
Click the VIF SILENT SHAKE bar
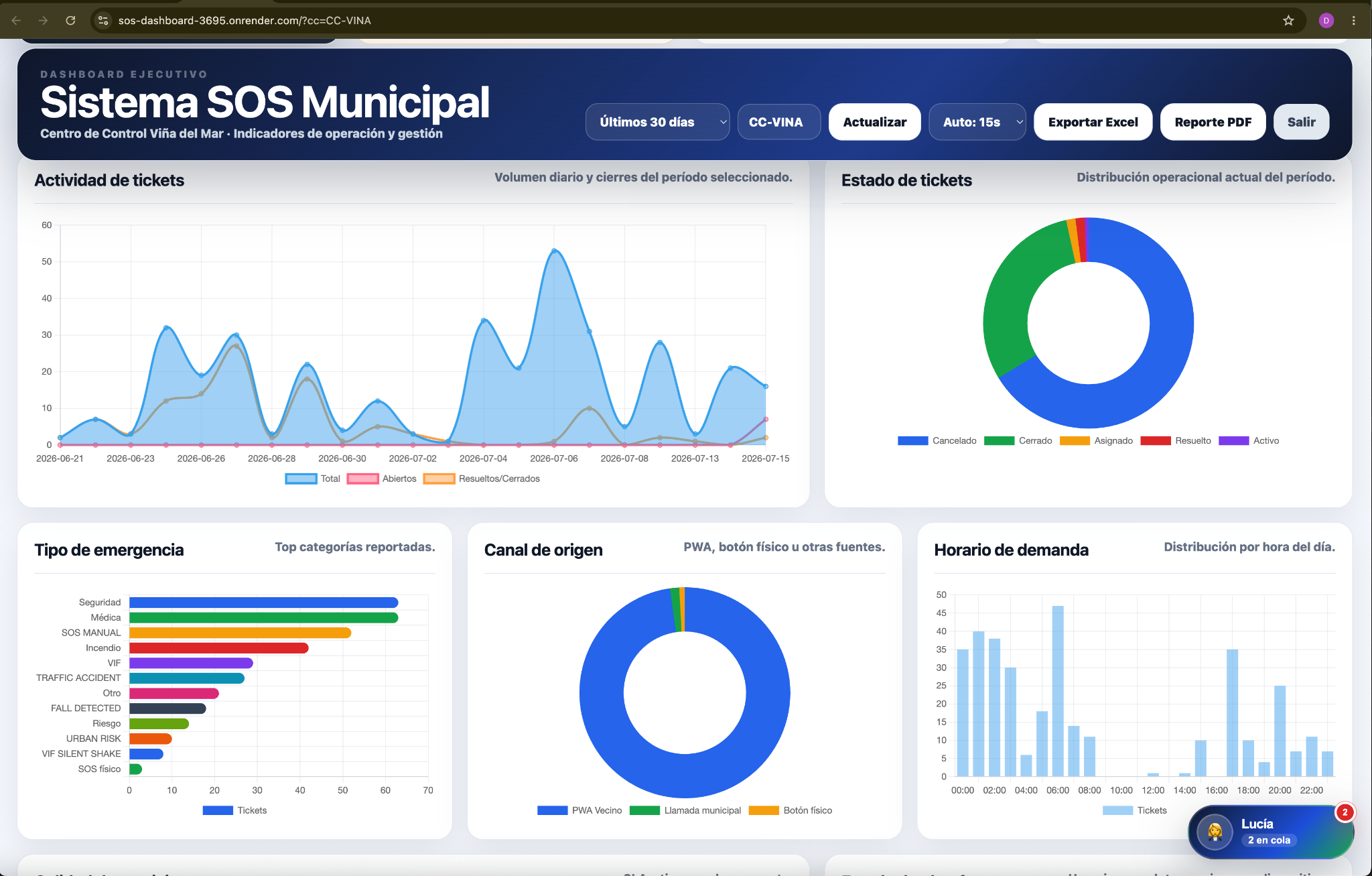click(x=146, y=754)
